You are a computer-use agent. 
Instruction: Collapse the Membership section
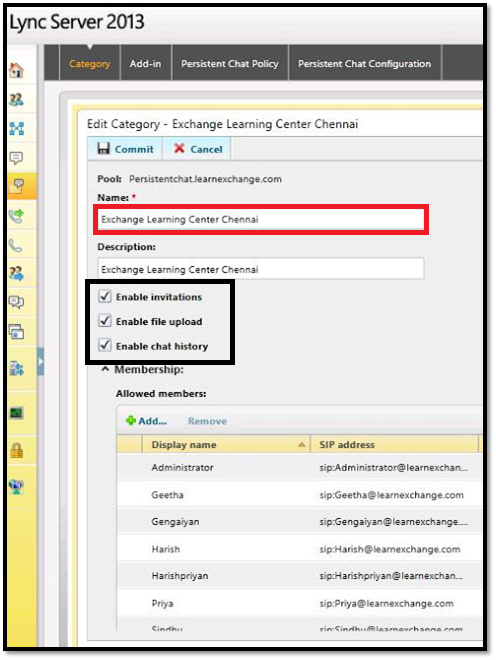[105, 370]
